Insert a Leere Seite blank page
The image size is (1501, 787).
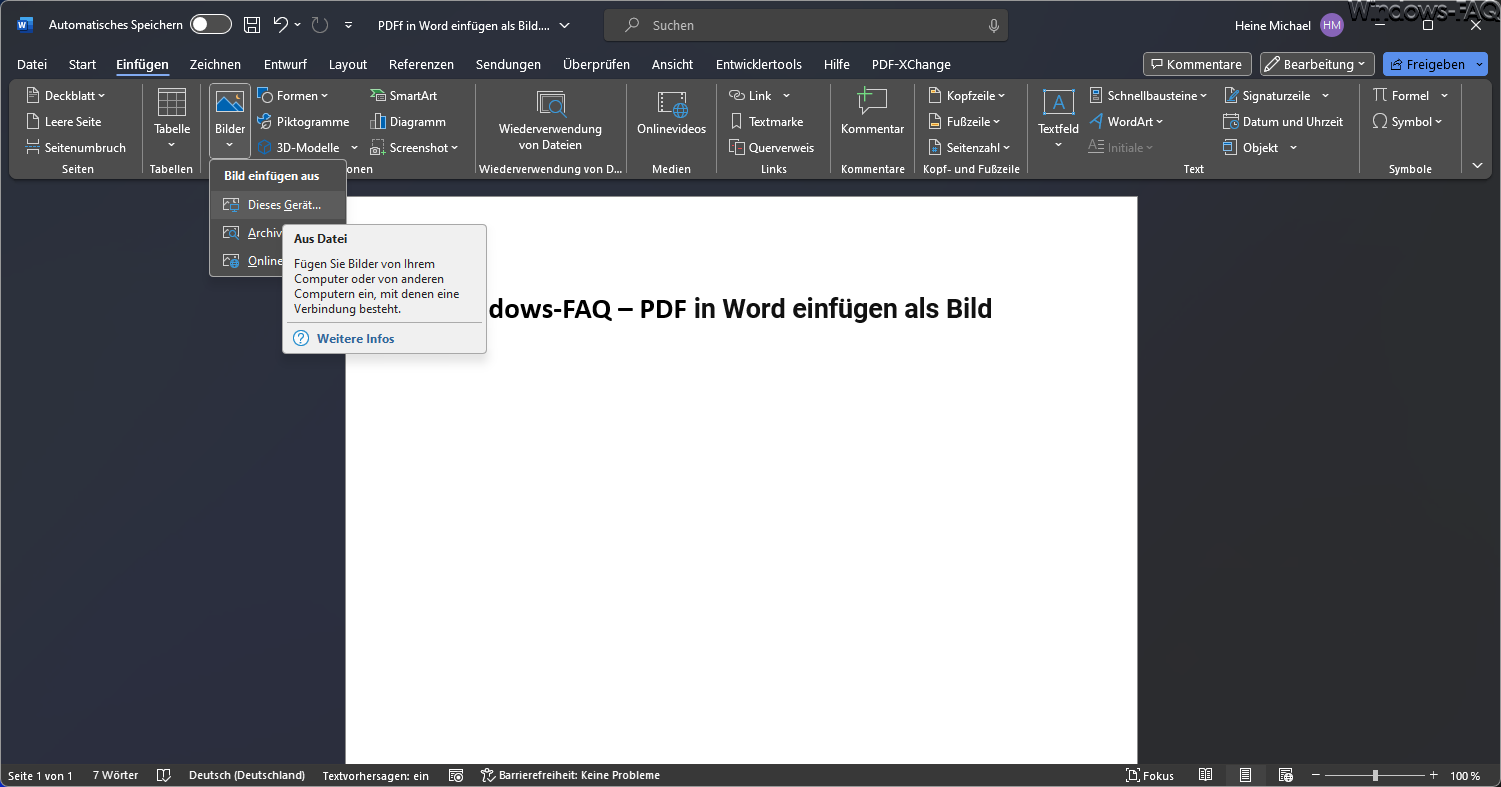tap(64, 122)
